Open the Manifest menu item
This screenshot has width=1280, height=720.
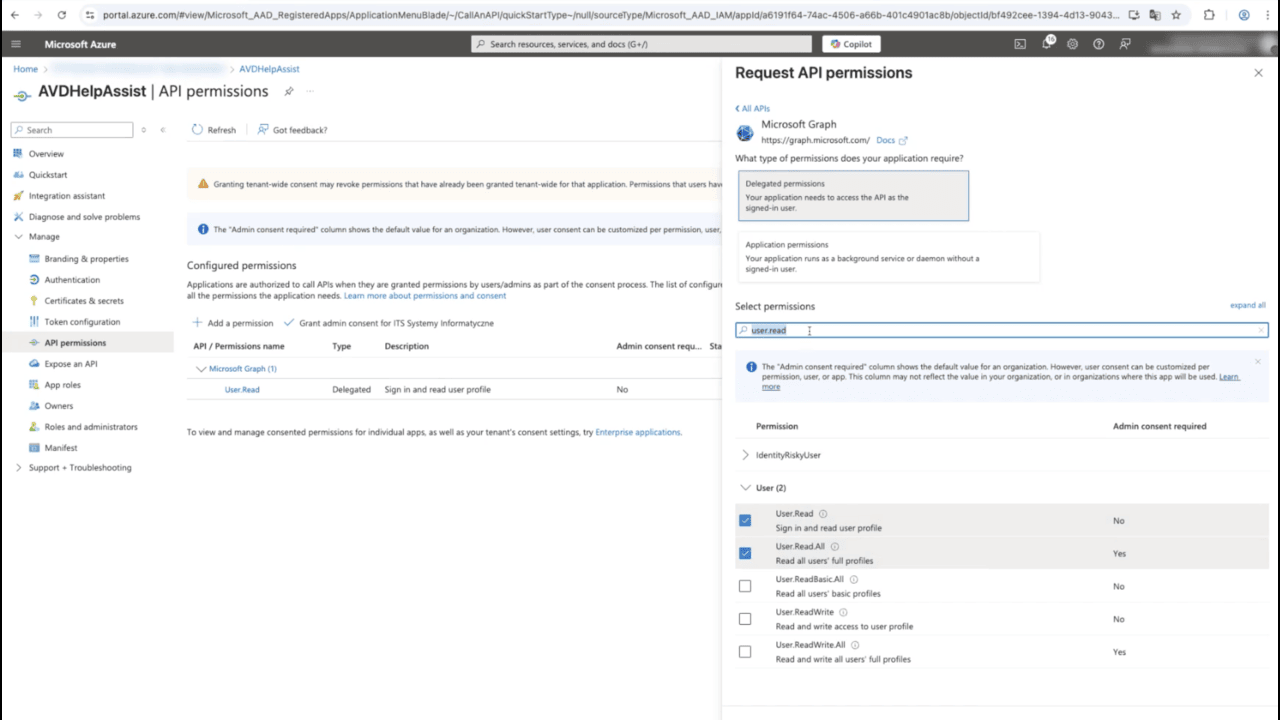(x=61, y=448)
